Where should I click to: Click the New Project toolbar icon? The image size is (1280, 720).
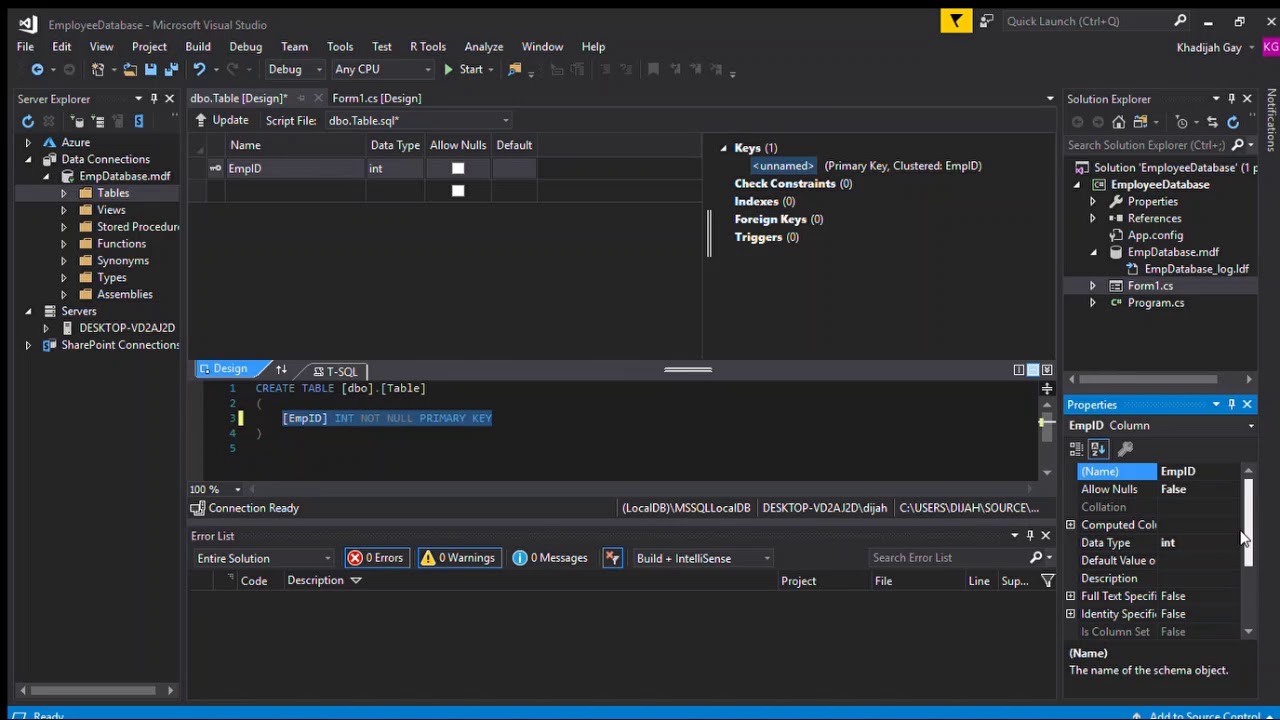(x=98, y=69)
